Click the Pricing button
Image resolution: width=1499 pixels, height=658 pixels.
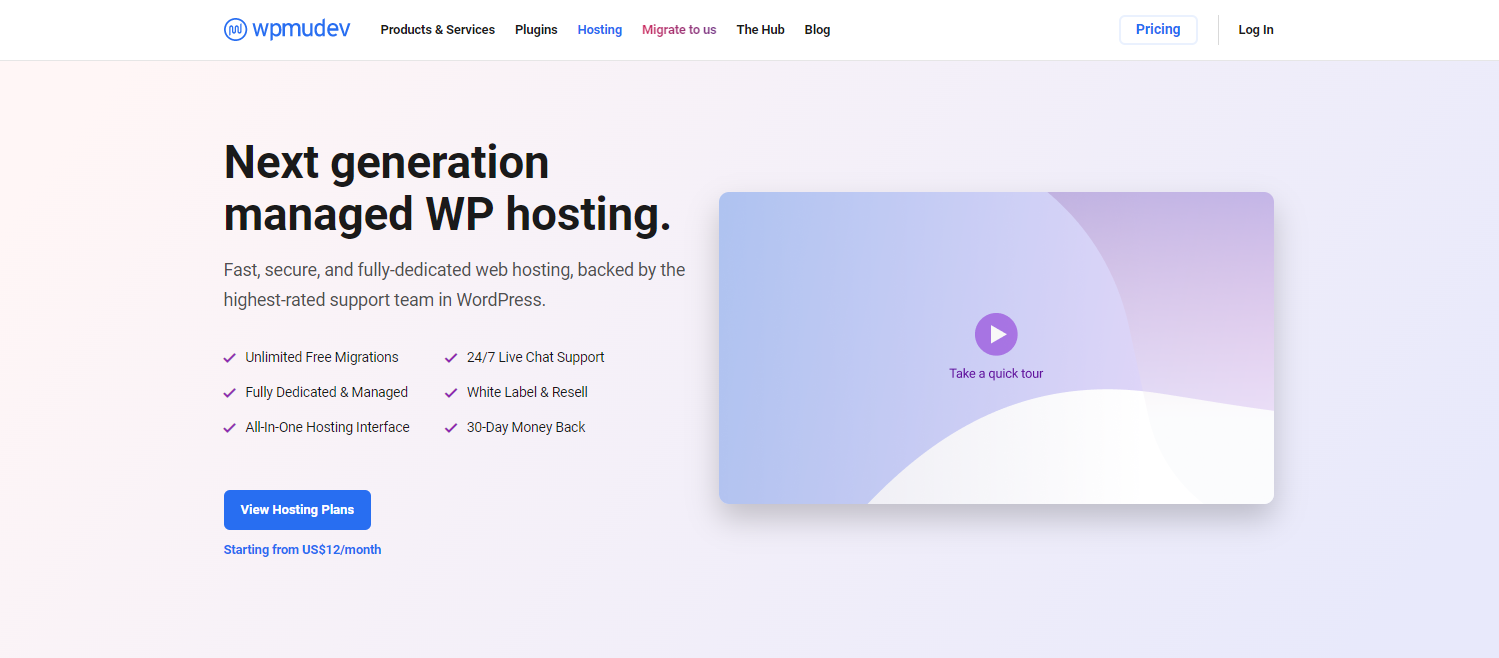(1158, 30)
